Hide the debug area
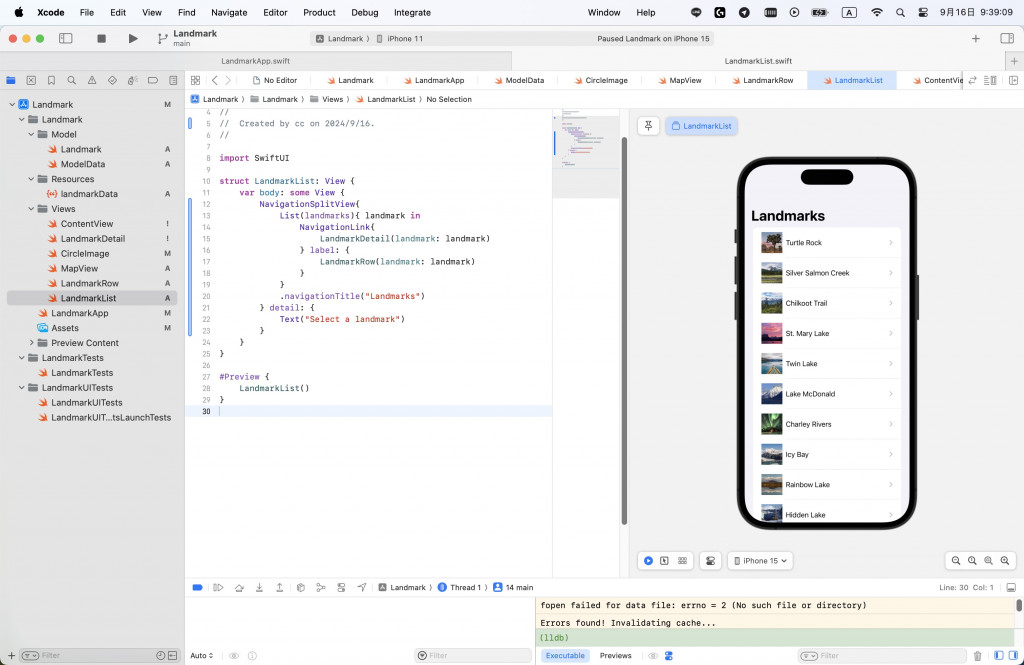Viewport: 1024px width, 665px height. pos(1011,587)
